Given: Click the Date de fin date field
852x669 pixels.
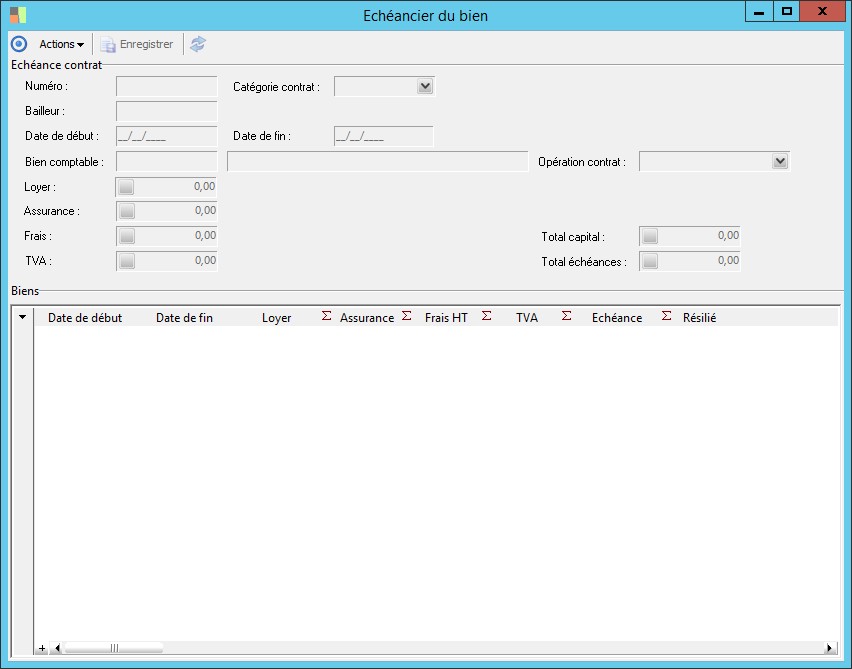Looking at the screenshot, I should (x=383, y=137).
